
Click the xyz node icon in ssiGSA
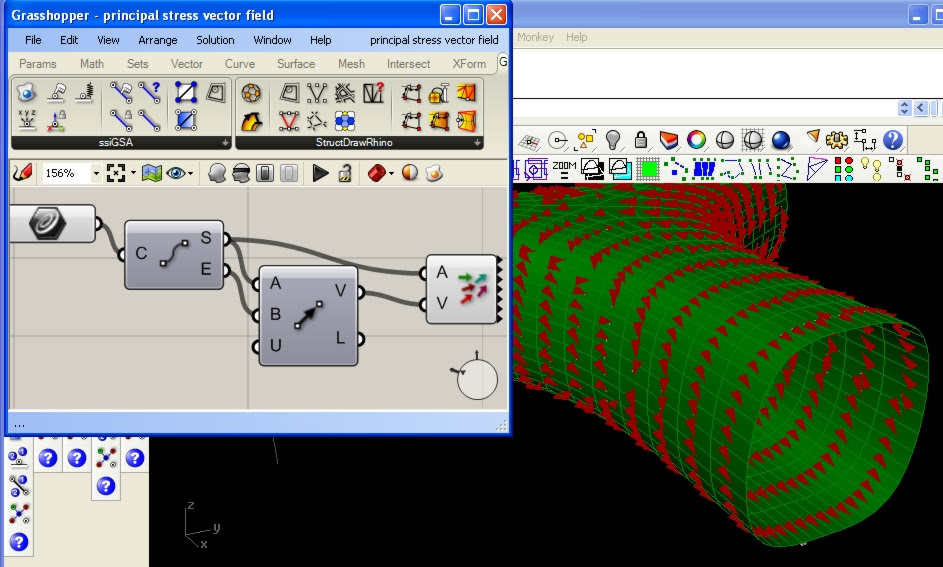(x=26, y=120)
